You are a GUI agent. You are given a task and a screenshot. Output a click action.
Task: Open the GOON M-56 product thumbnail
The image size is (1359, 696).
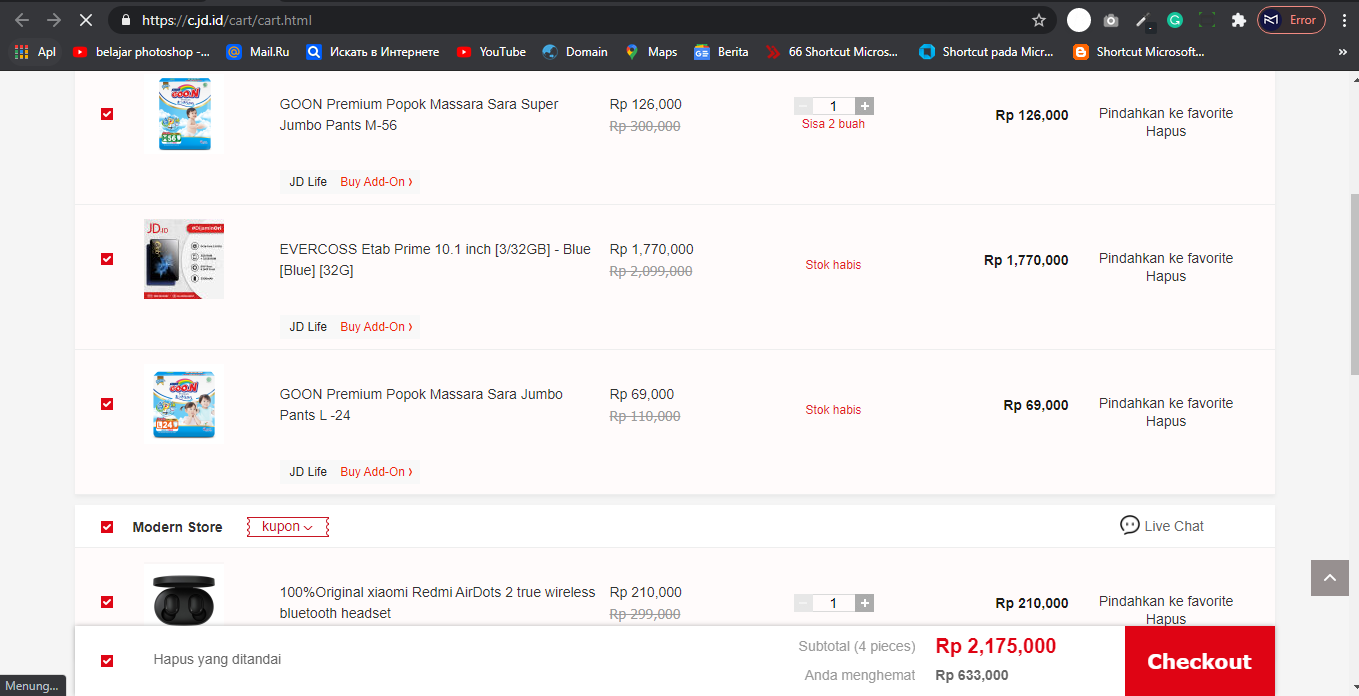pyautogui.click(x=184, y=114)
